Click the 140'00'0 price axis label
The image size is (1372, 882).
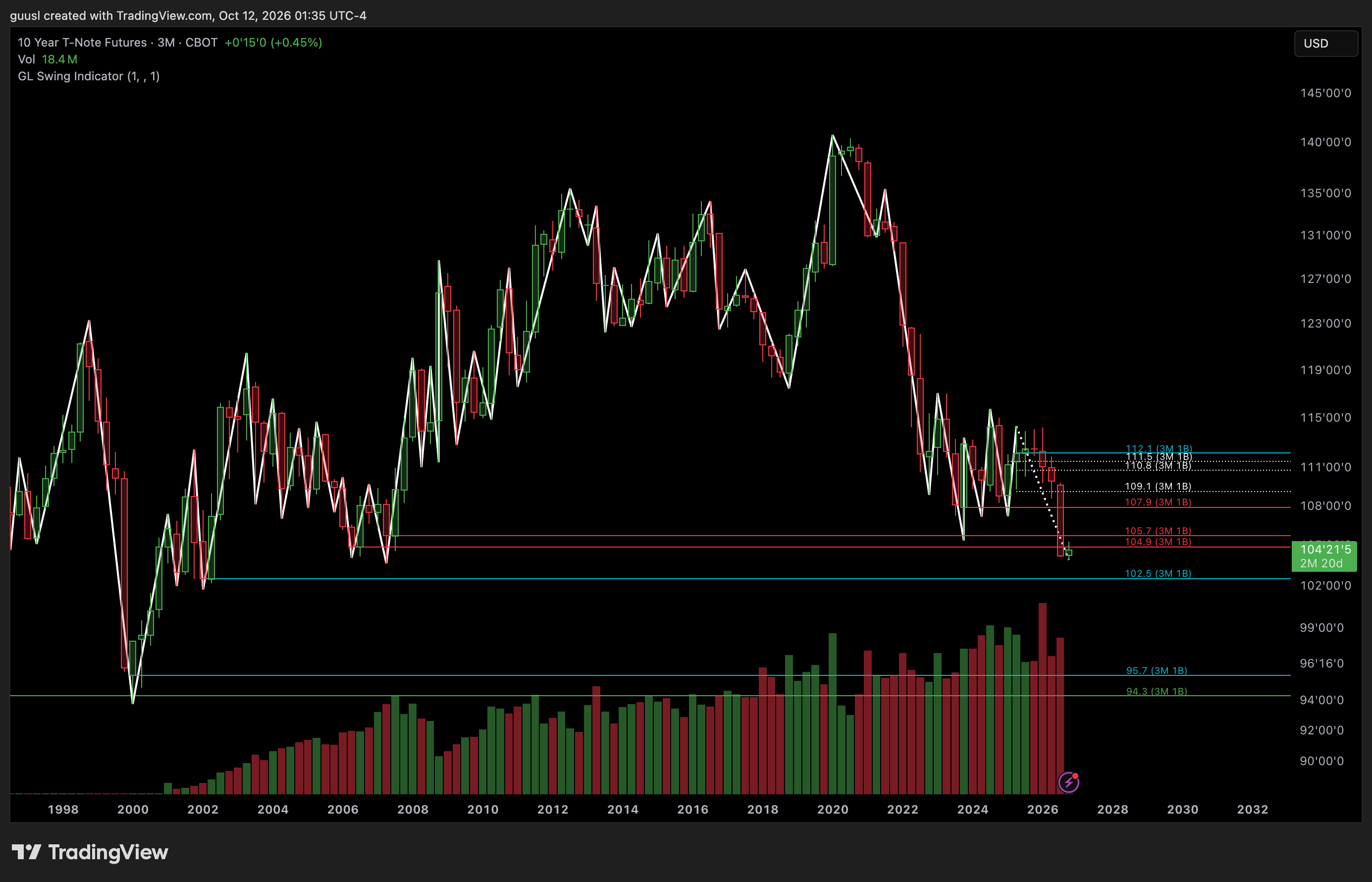tap(1325, 142)
